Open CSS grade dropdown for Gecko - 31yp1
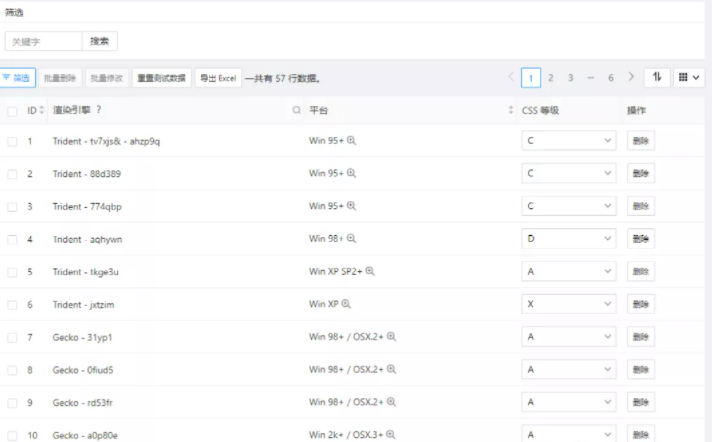 click(569, 337)
